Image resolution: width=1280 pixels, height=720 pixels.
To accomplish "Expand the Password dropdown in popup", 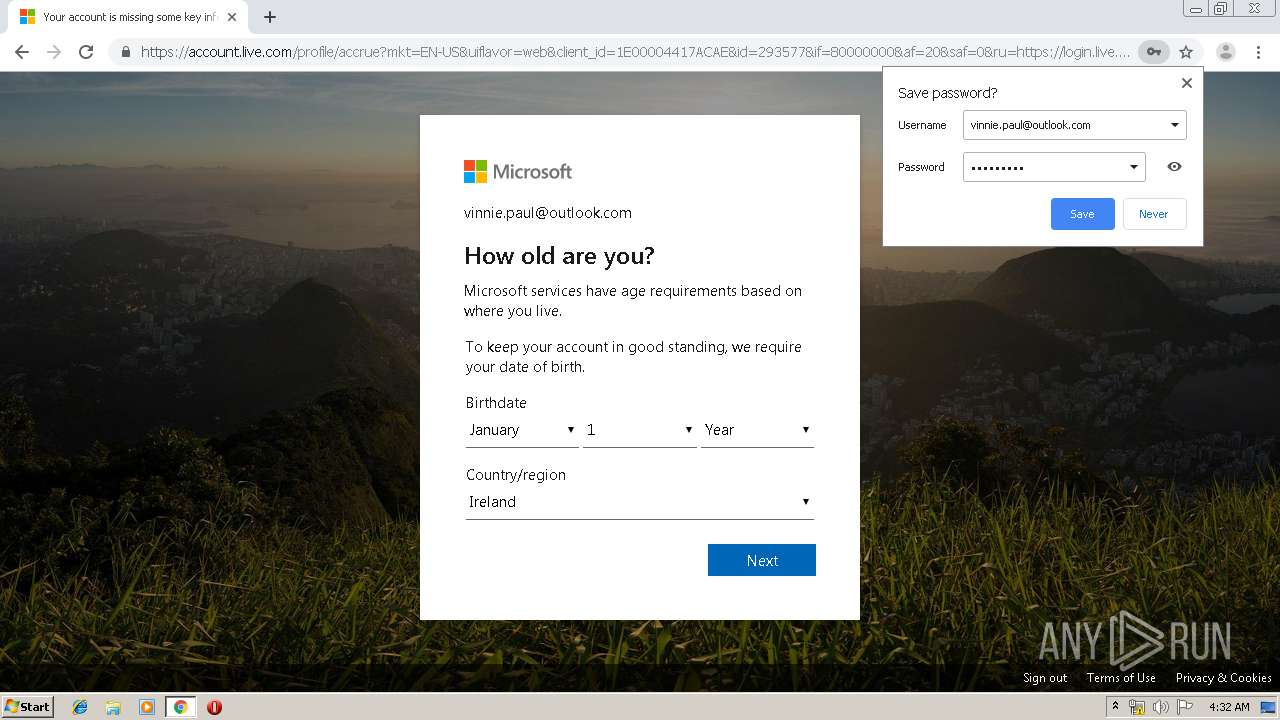I will [x=1134, y=167].
